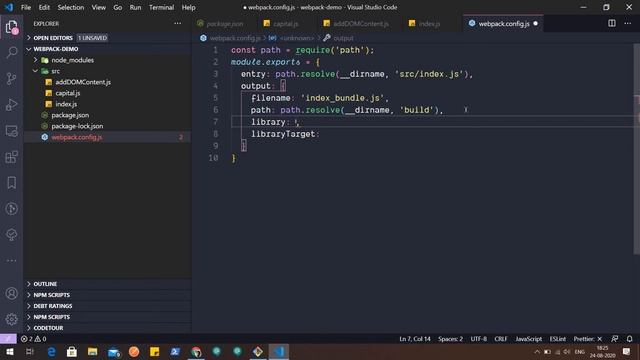640x360 pixels.
Task: Switch to the package.json tab
Action: coord(224,24)
